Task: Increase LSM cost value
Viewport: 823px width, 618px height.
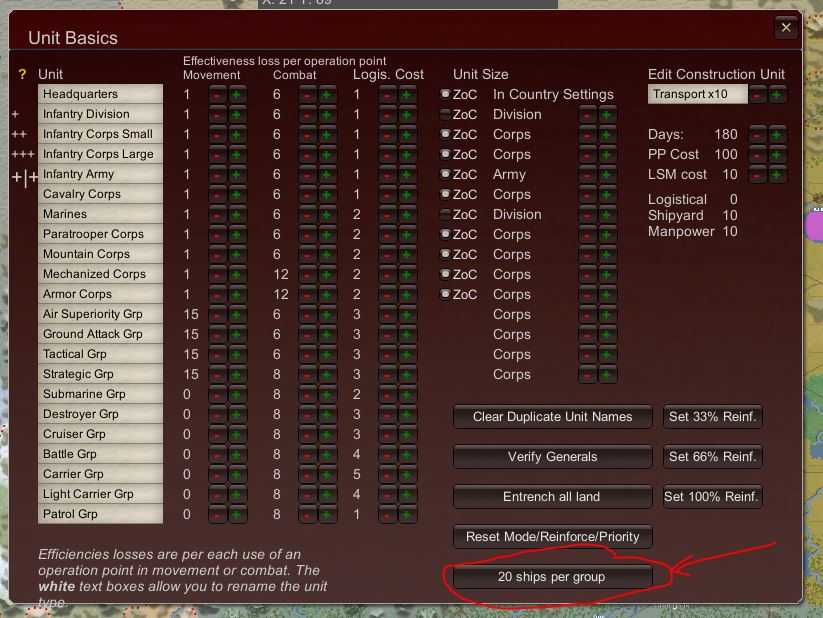Action: pyautogui.click(x=776, y=175)
